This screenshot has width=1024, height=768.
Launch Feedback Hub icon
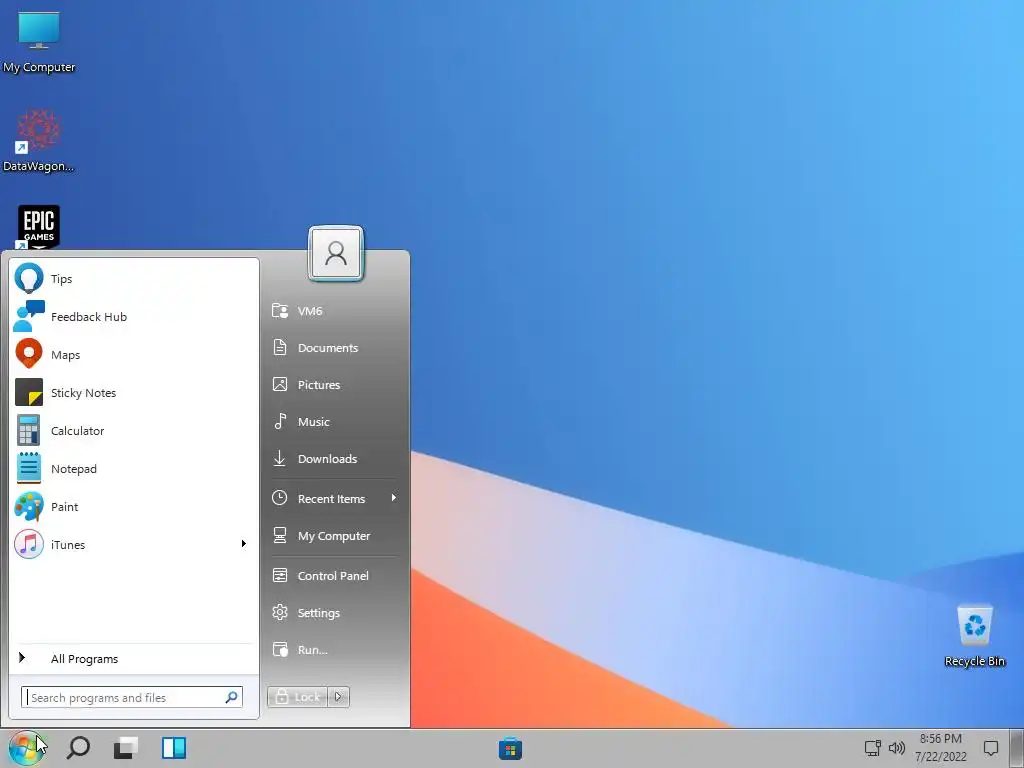[29, 316]
